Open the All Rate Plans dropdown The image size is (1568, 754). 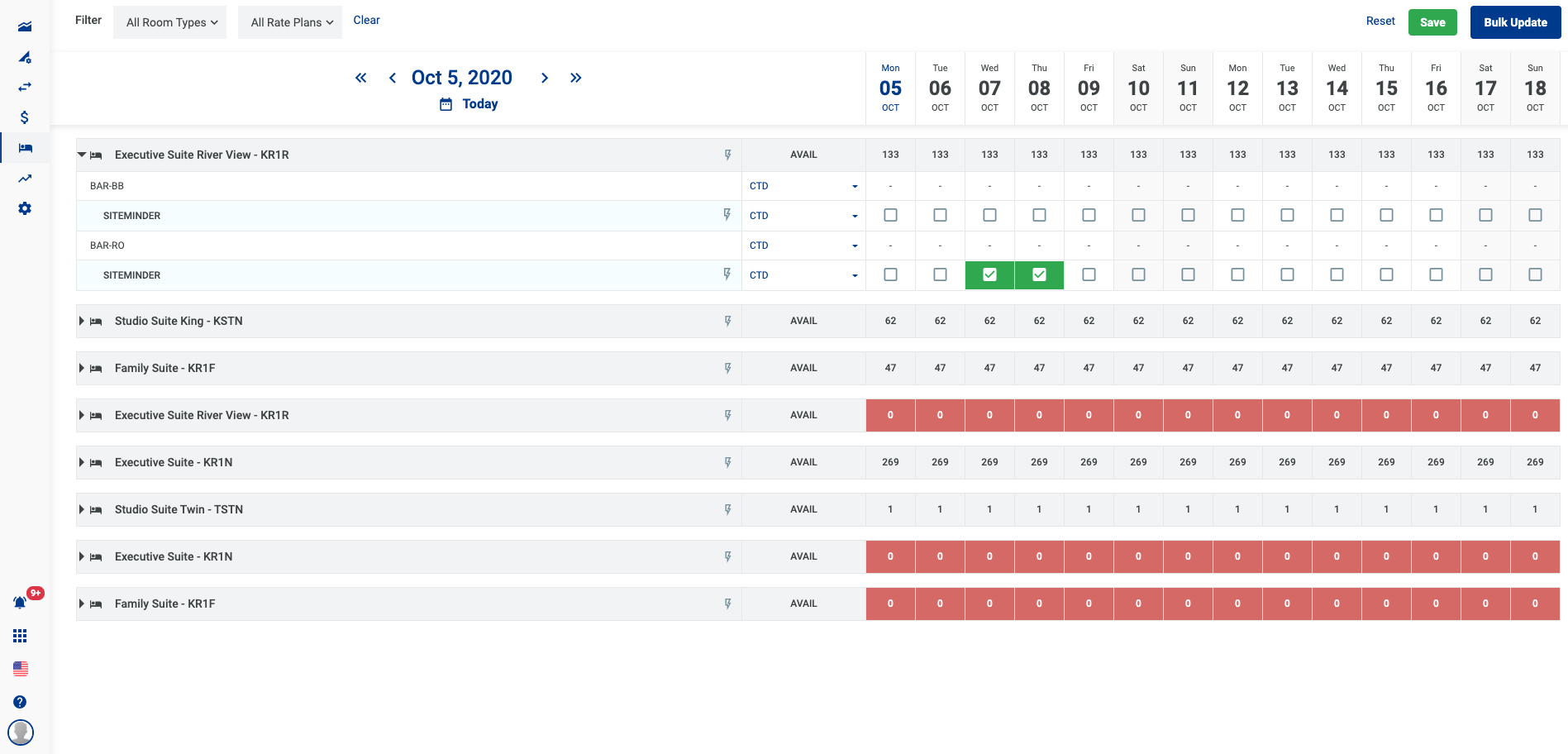291,22
